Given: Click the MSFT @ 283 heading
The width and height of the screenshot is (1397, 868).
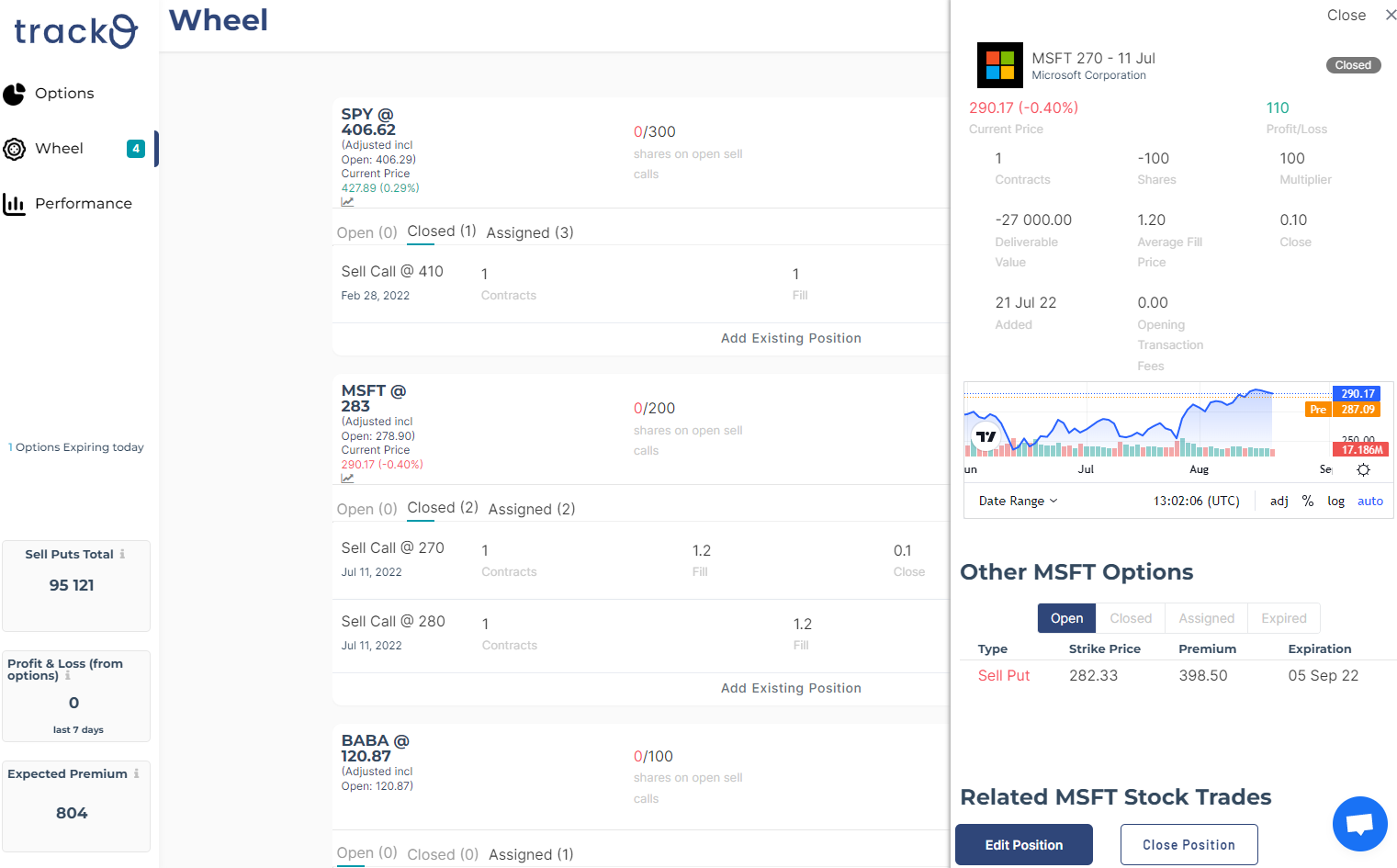Looking at the screenshot, I should (x=373, y=399).
